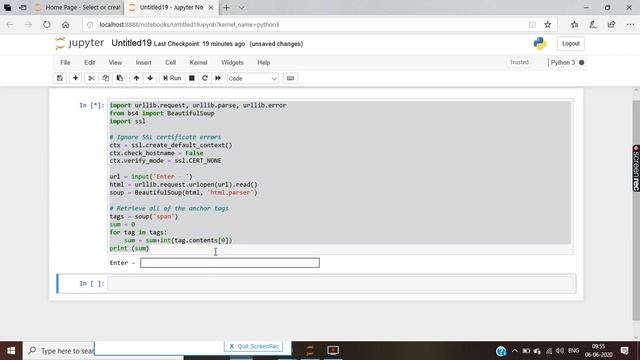
Task: Click the line 'tags = soup('span')'
Action: pyautogui.click(x=144, y=216)
